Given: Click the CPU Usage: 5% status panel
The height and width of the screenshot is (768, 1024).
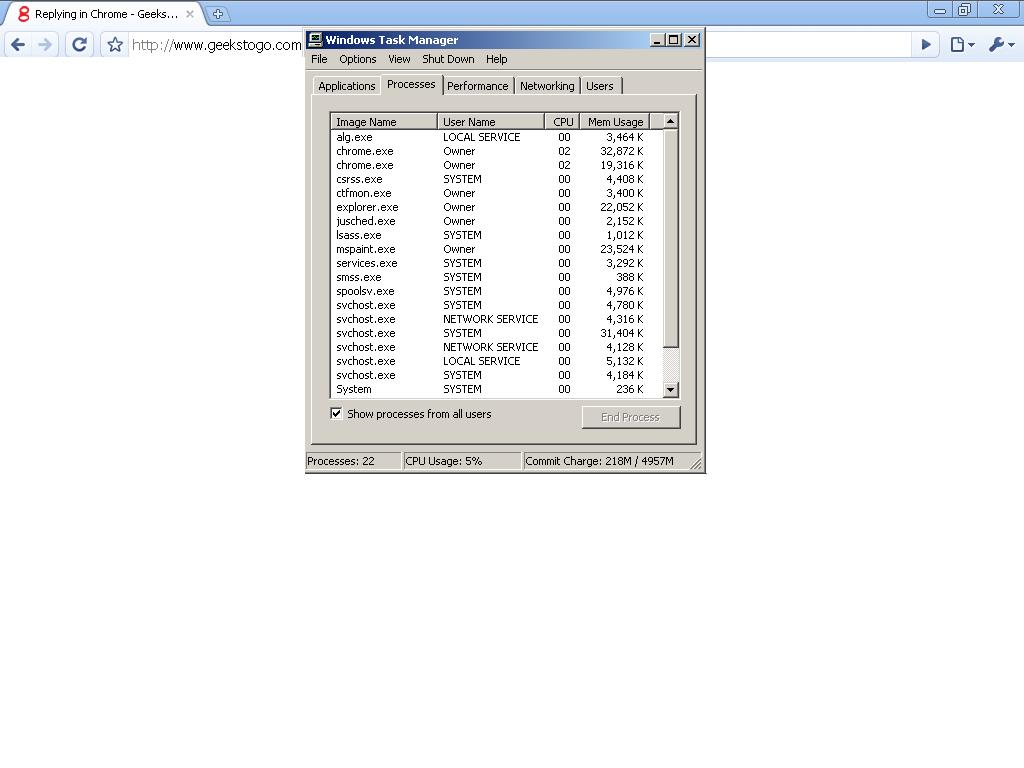Looking at the screenshot, I should click(x=462, y=461).
